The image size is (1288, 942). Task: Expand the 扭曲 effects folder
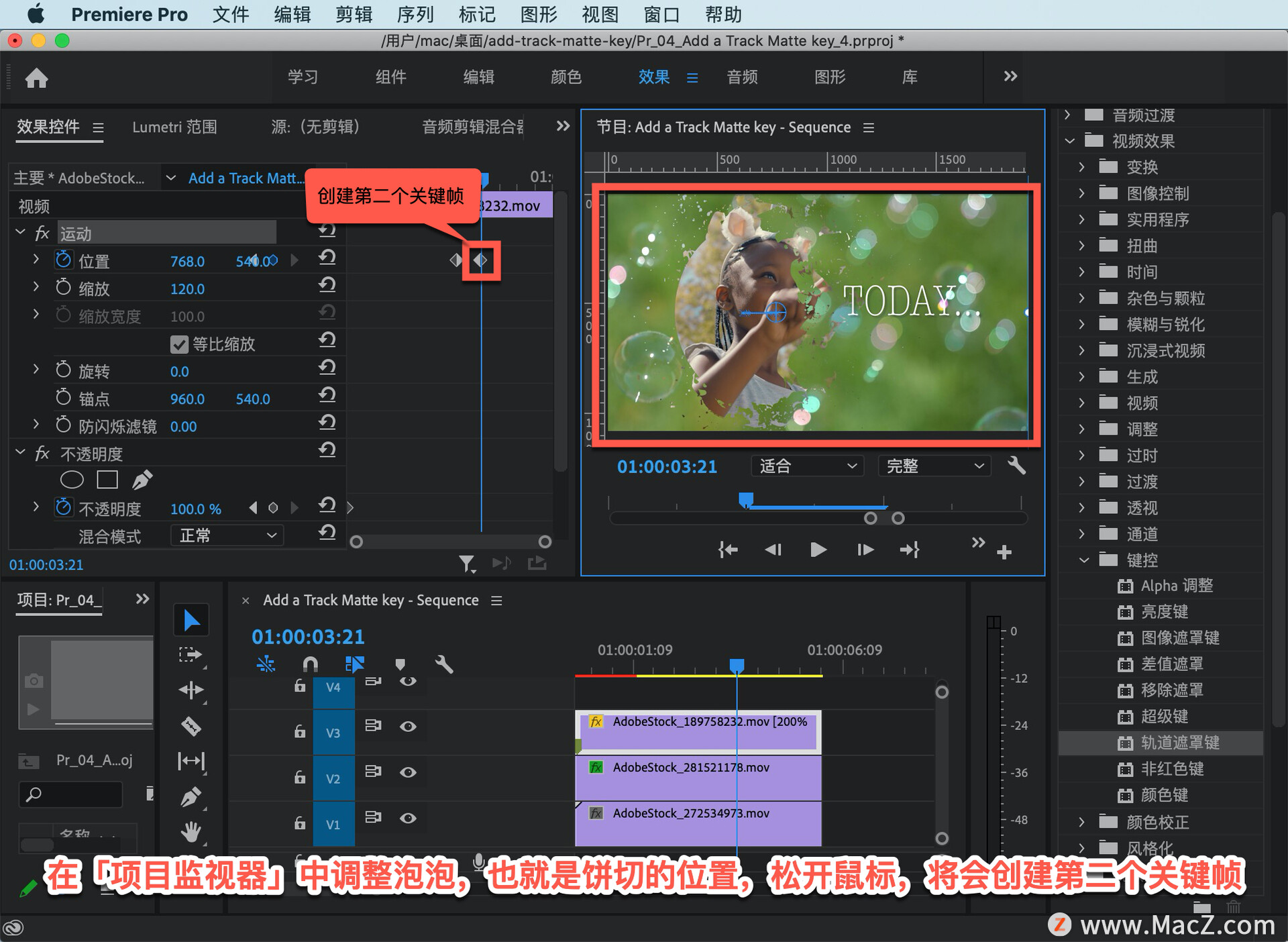point(1081,246)
